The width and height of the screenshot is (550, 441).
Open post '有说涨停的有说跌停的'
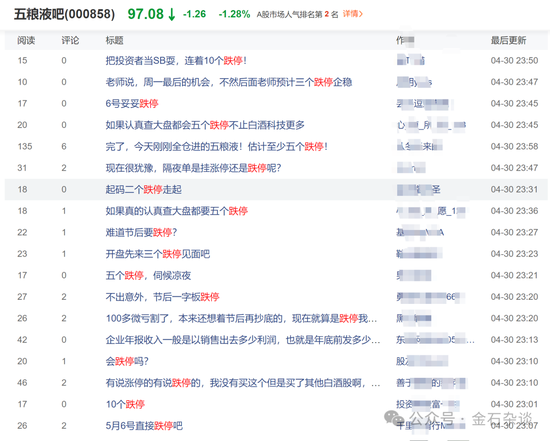click(x=243, y=383)
